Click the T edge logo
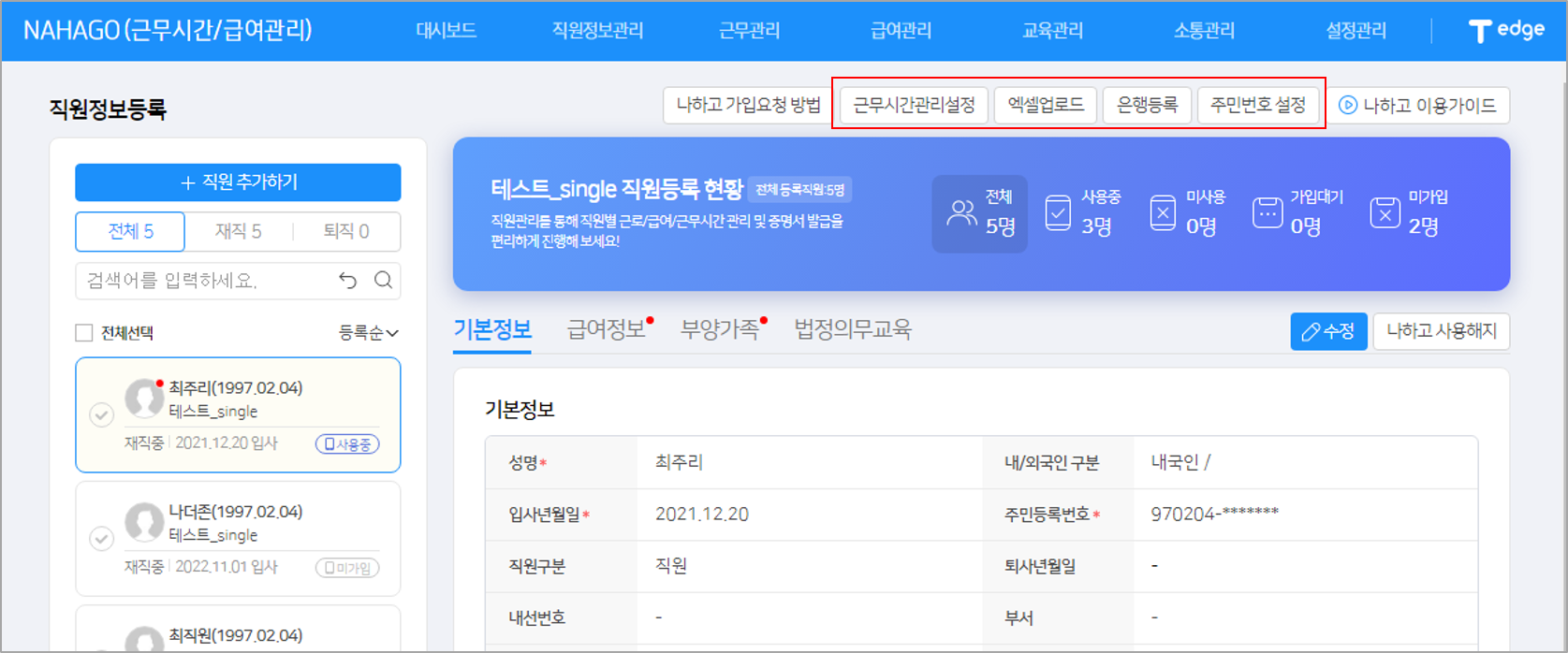 (x=1506, y=31)
